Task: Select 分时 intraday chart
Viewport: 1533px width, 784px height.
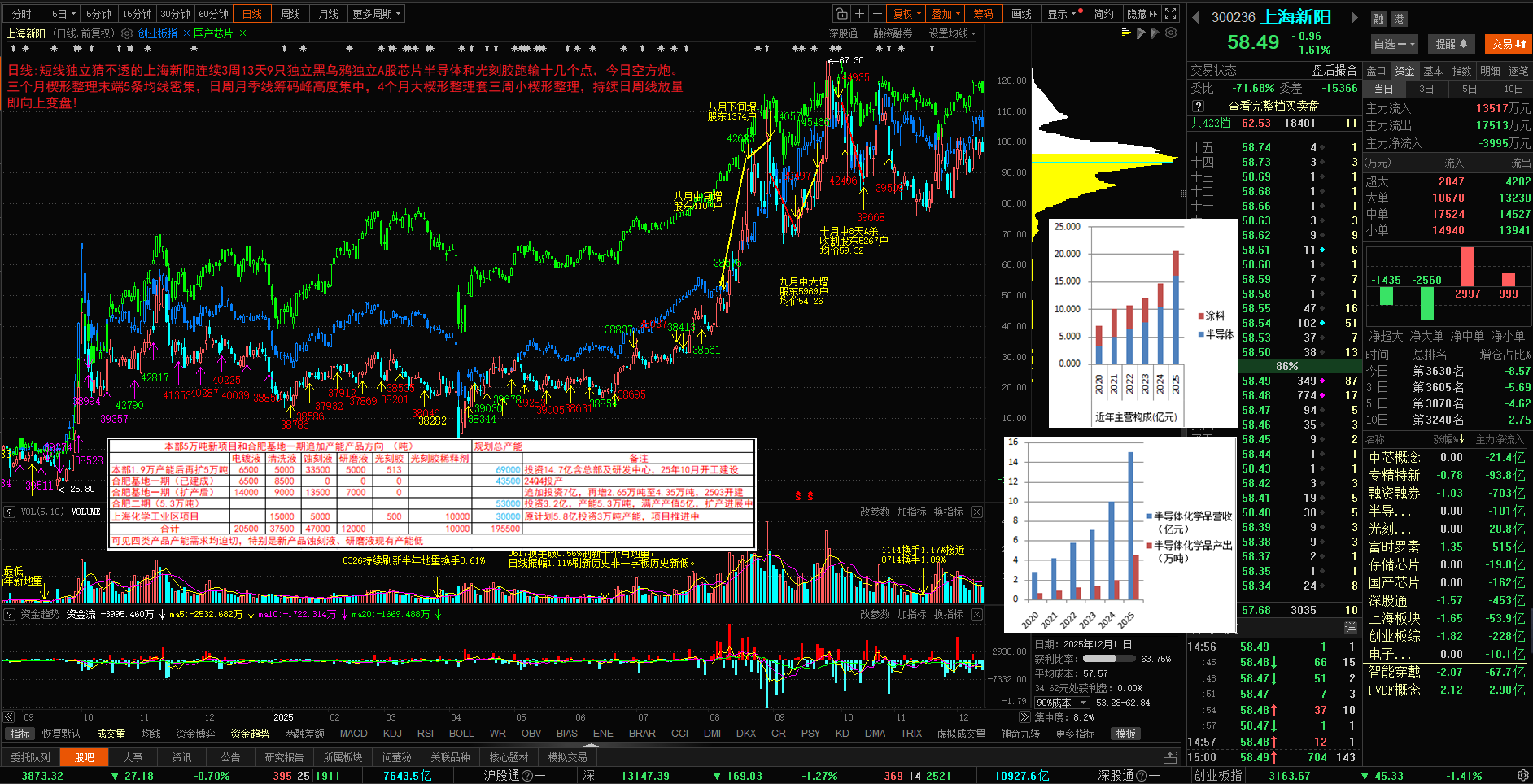Action: 22,14
